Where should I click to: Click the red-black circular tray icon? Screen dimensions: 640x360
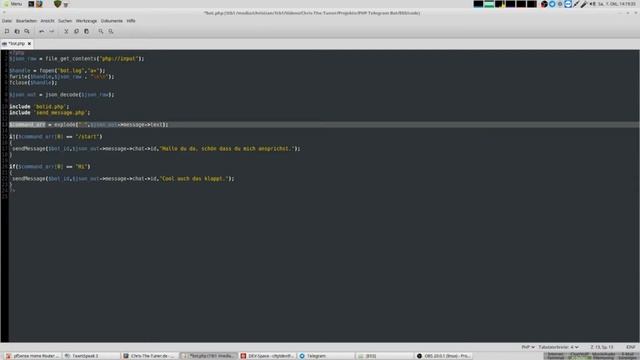544,4
